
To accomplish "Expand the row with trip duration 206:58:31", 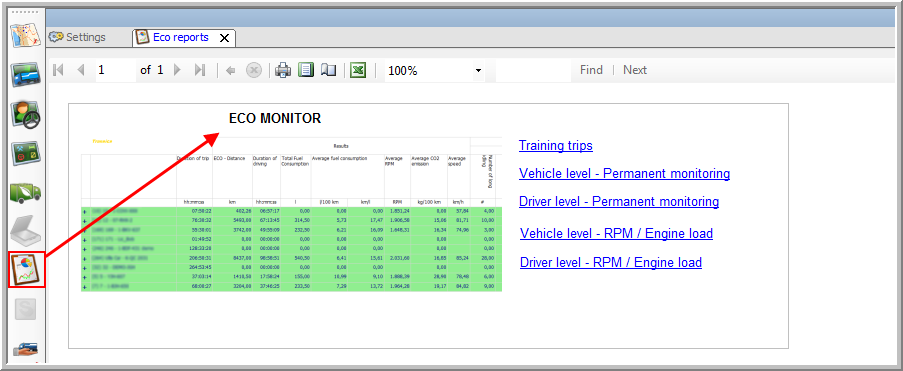I will click(x=85, y=258).
